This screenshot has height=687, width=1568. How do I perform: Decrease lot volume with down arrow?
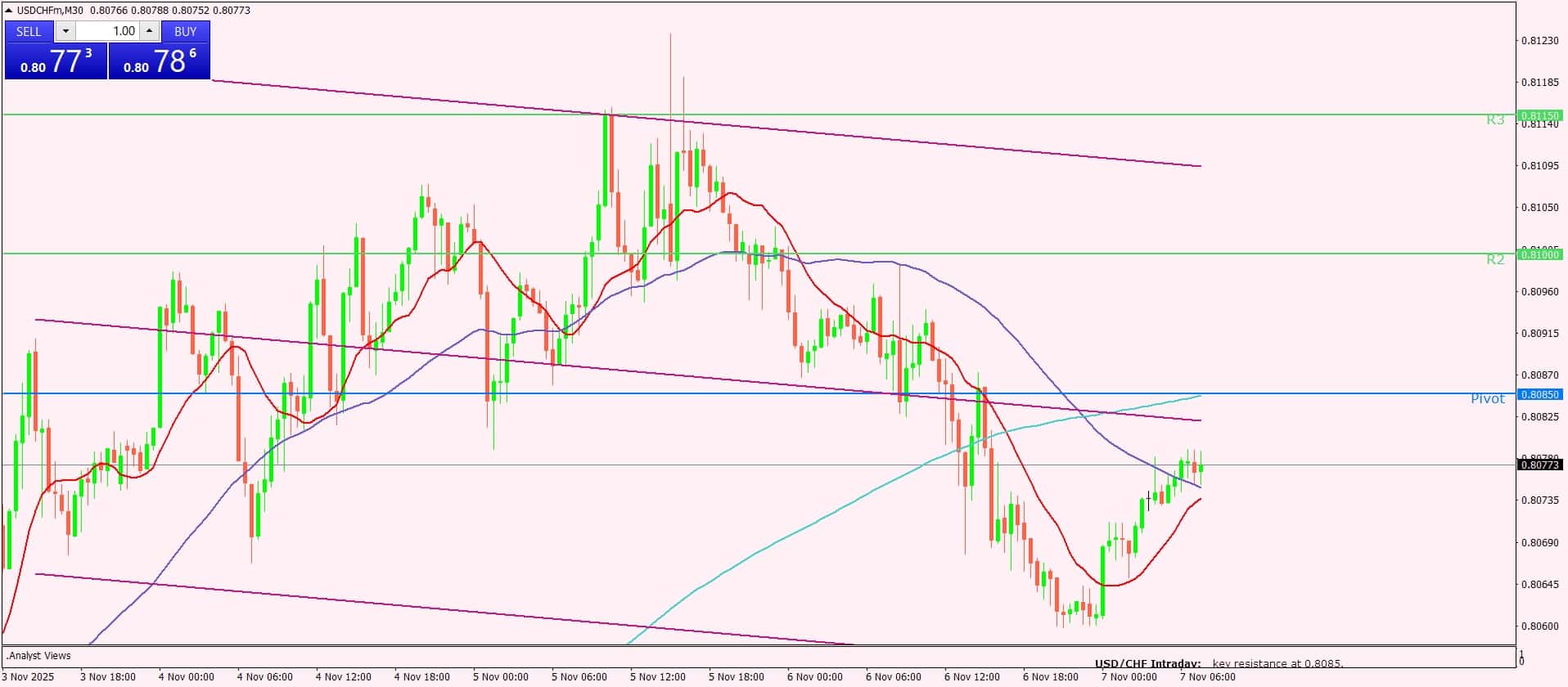click(65, 31)
